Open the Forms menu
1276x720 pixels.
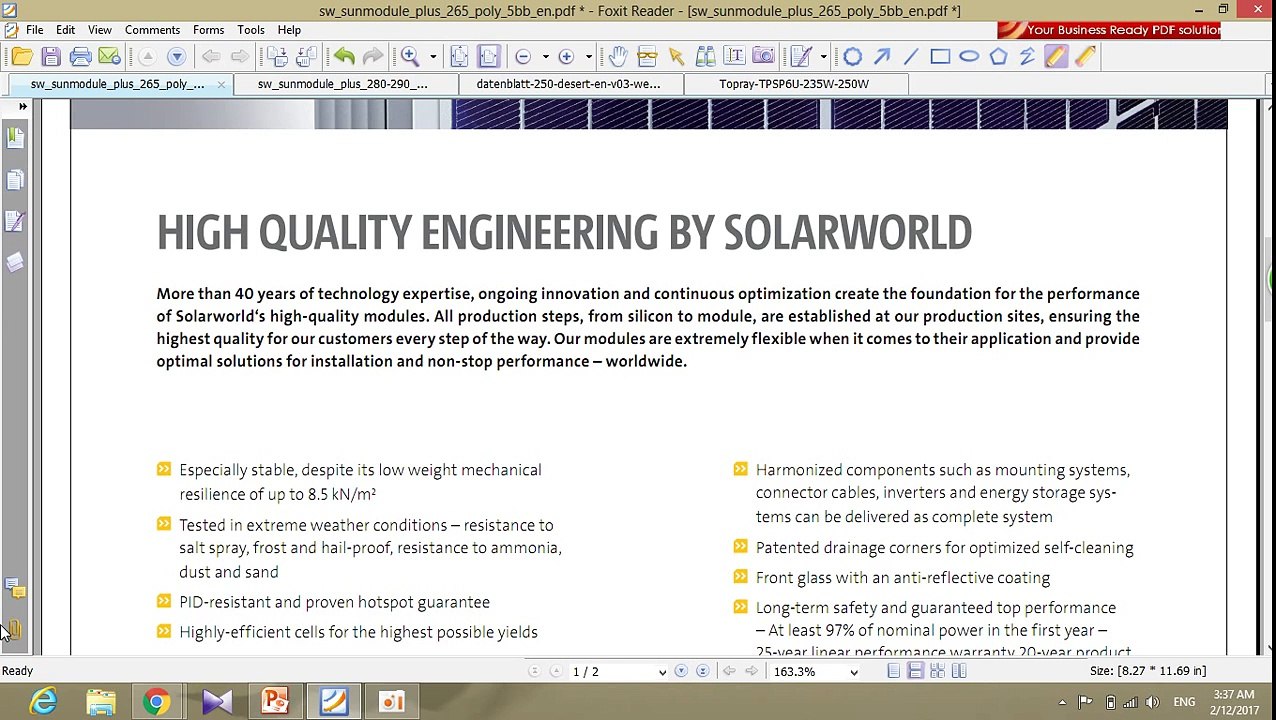pos(208,30)
